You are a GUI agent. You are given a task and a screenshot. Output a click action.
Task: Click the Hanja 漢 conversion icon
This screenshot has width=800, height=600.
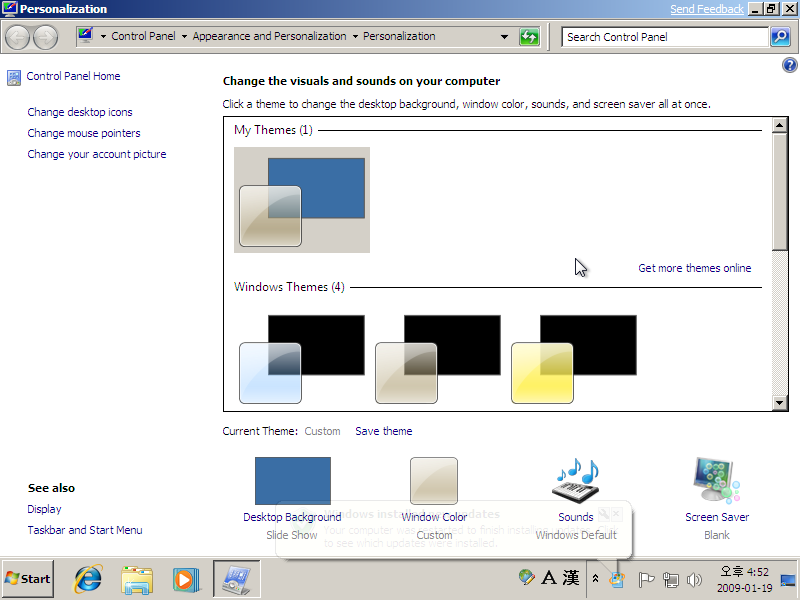(571, 578)
